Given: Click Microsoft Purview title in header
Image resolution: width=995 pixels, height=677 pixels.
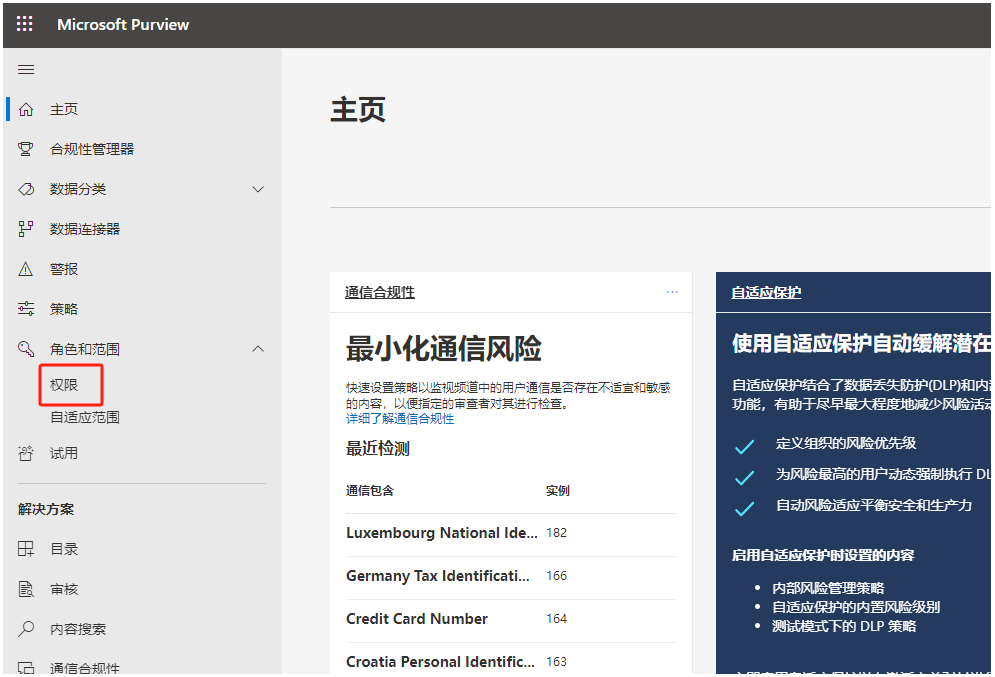Looking at the screenshot, I should click(x=123, y=25).
